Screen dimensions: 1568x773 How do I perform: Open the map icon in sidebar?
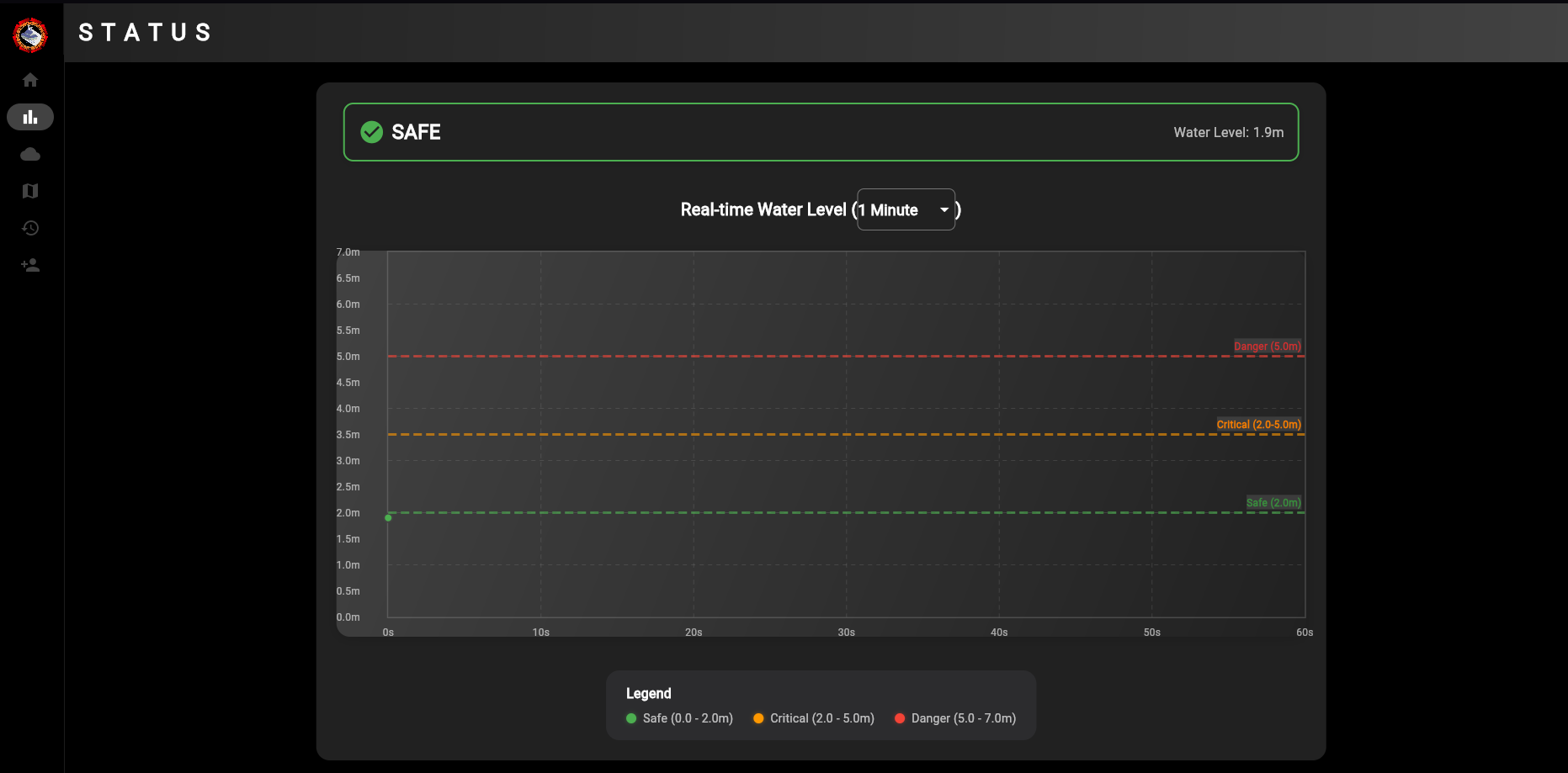[x=30, y=191]
